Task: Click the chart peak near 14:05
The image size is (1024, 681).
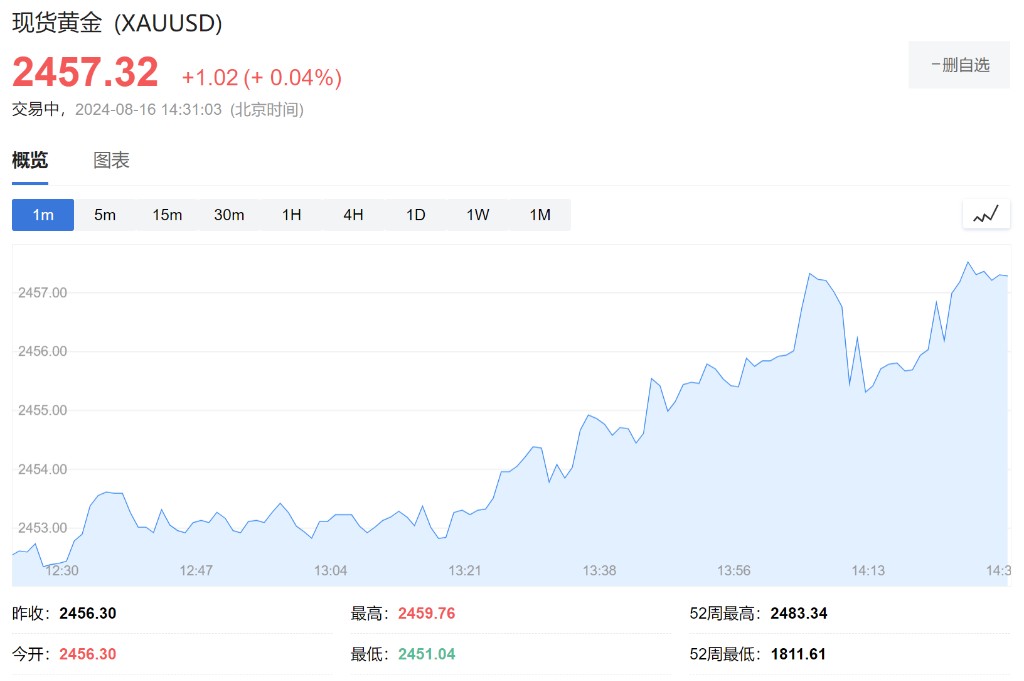Action: (810, 274)
